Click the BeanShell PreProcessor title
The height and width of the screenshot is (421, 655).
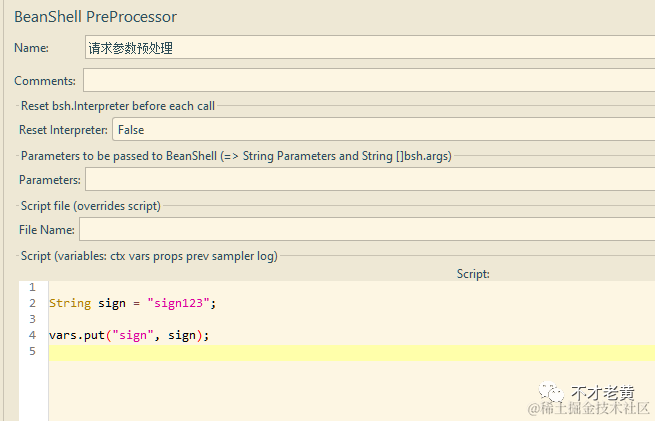coord(95,17)
